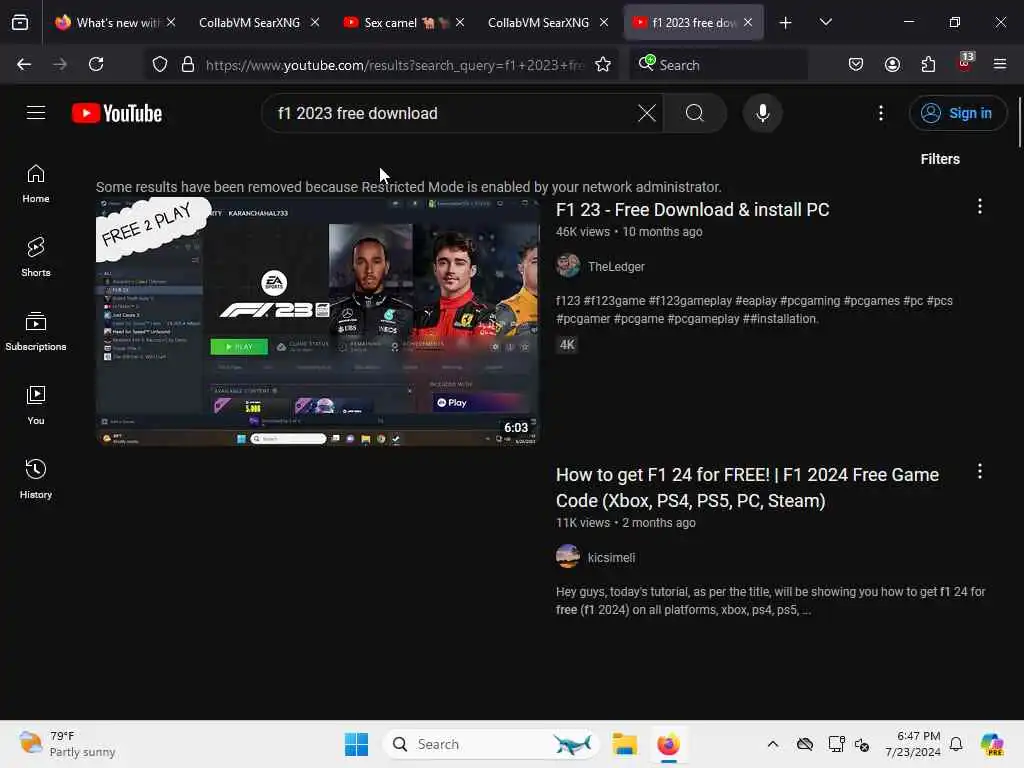The height and width of the screenshot is (768, 1024).
Task: Open History in YouTube sidebar
Action: (x=36, y=479)
